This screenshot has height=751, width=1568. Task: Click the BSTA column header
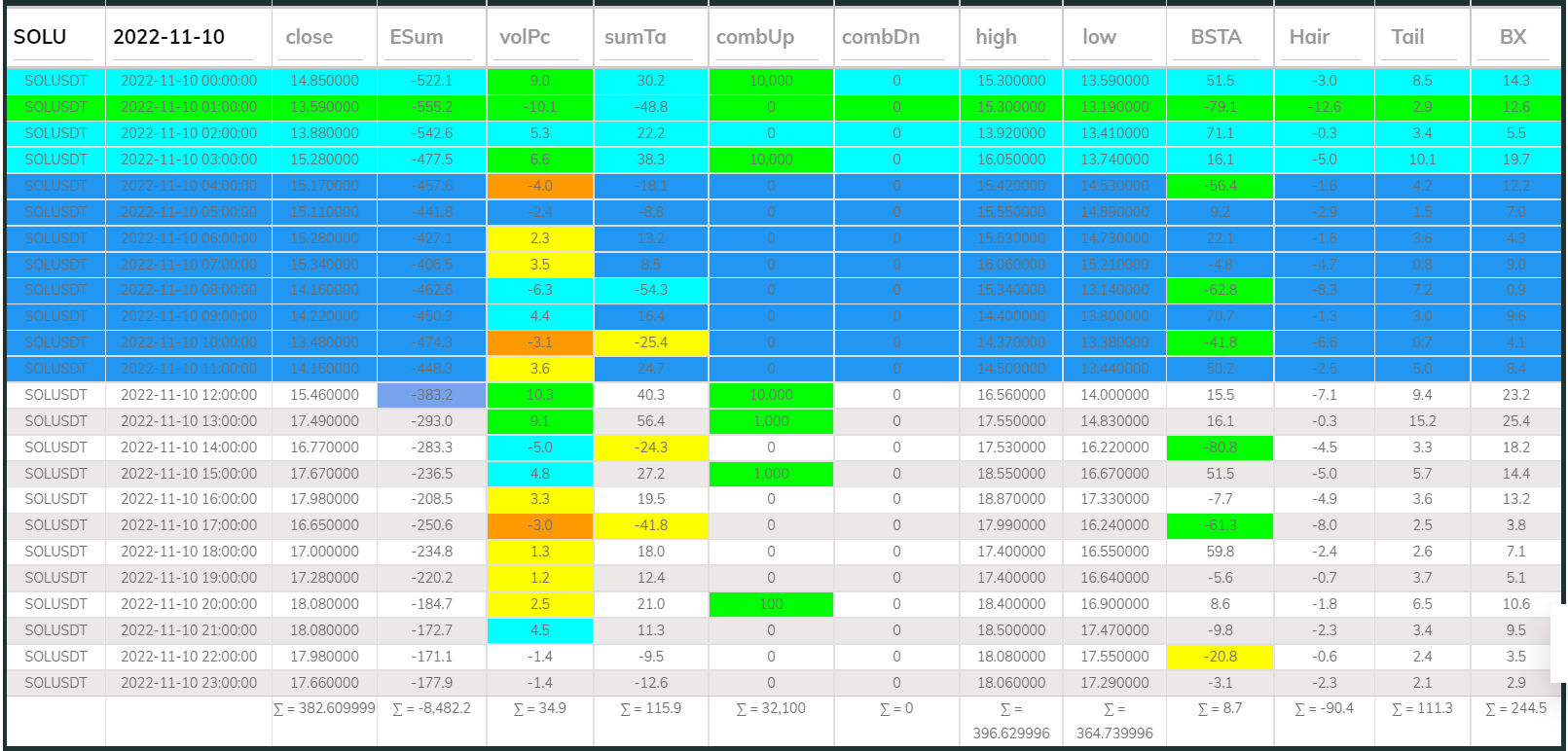click(1216, 37)
